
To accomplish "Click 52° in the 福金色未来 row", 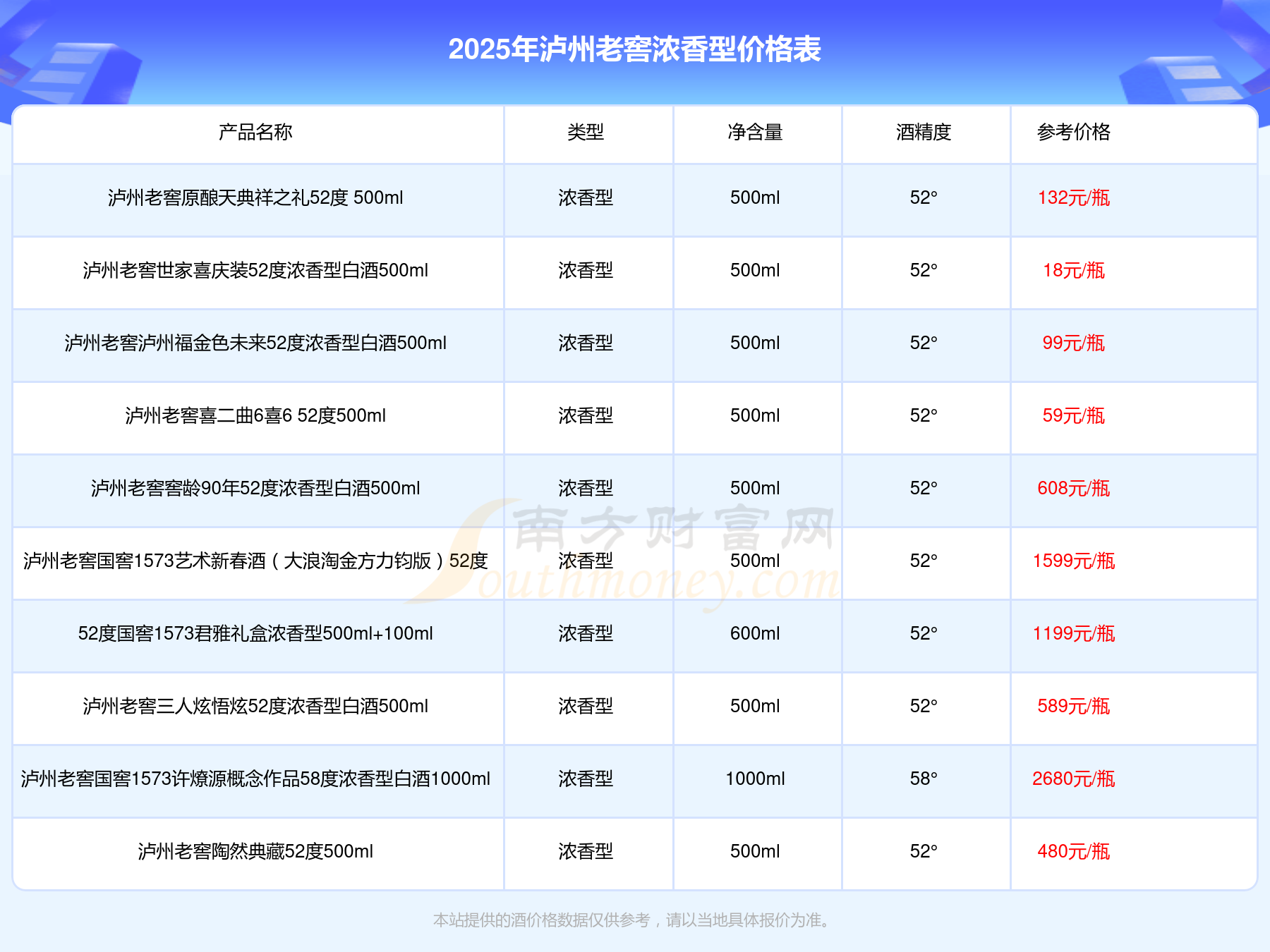I will (x=924, y=343).
